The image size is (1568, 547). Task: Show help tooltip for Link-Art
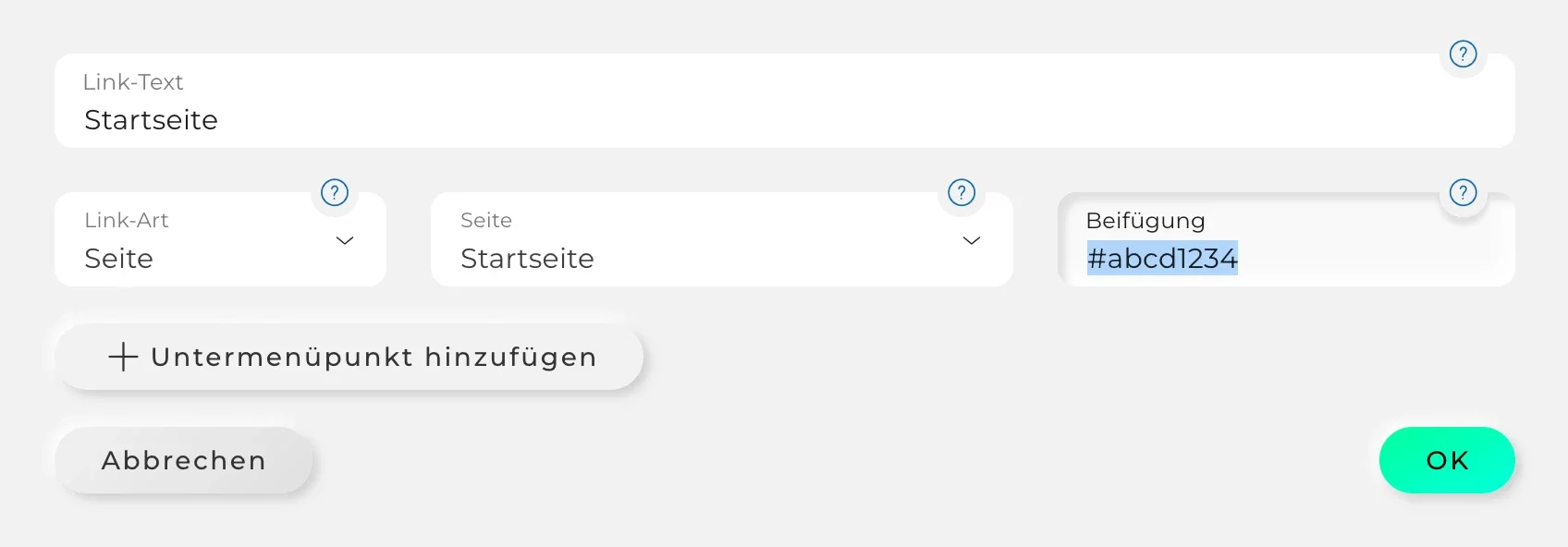point(334,192)
